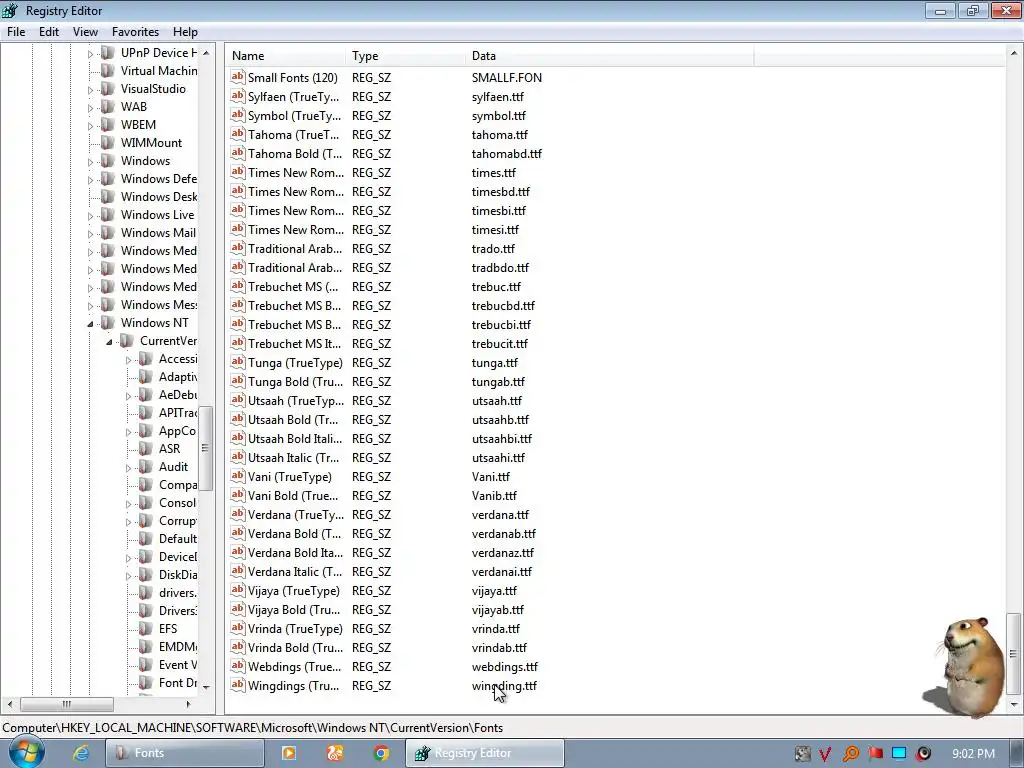Click the tree pane horizontal scrollbar thumb
Viewport: 1024px width, 768px height.
click(67, 704)
